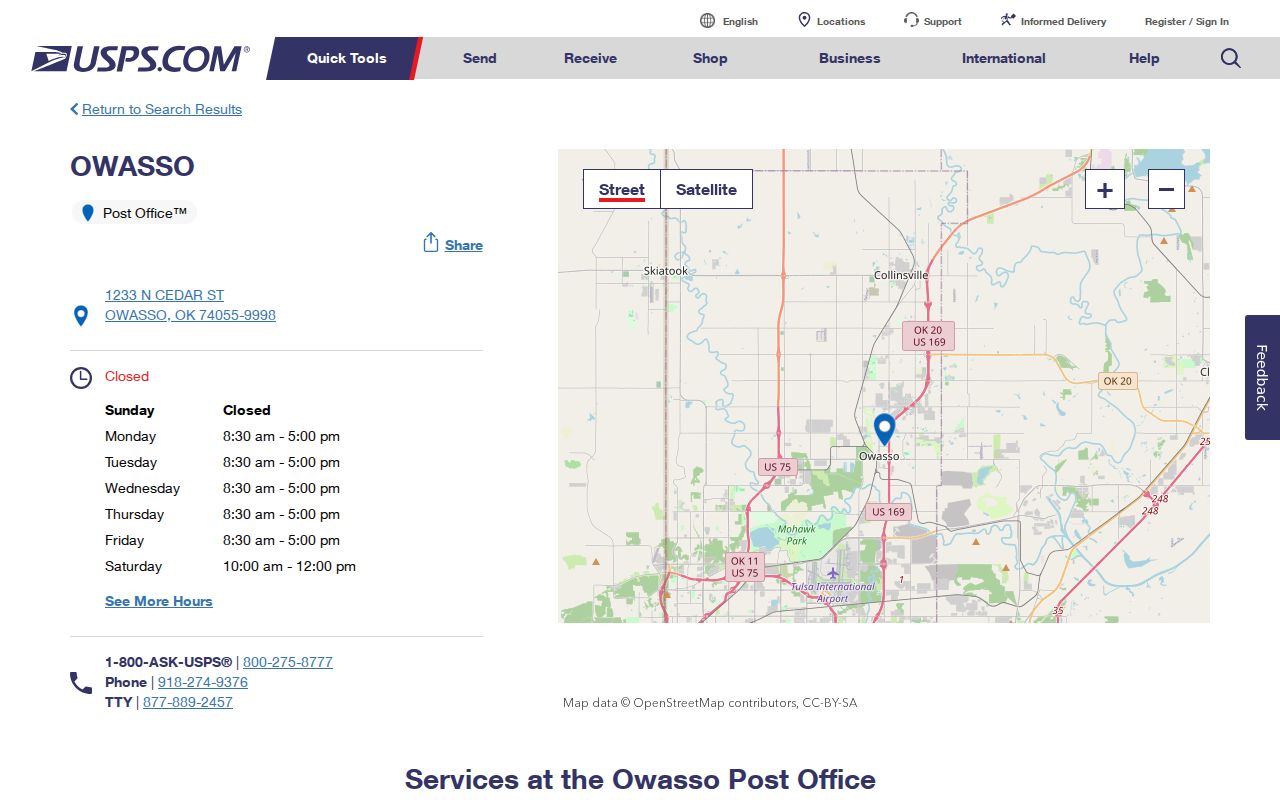Click the address location pin icon

[81, 316]
